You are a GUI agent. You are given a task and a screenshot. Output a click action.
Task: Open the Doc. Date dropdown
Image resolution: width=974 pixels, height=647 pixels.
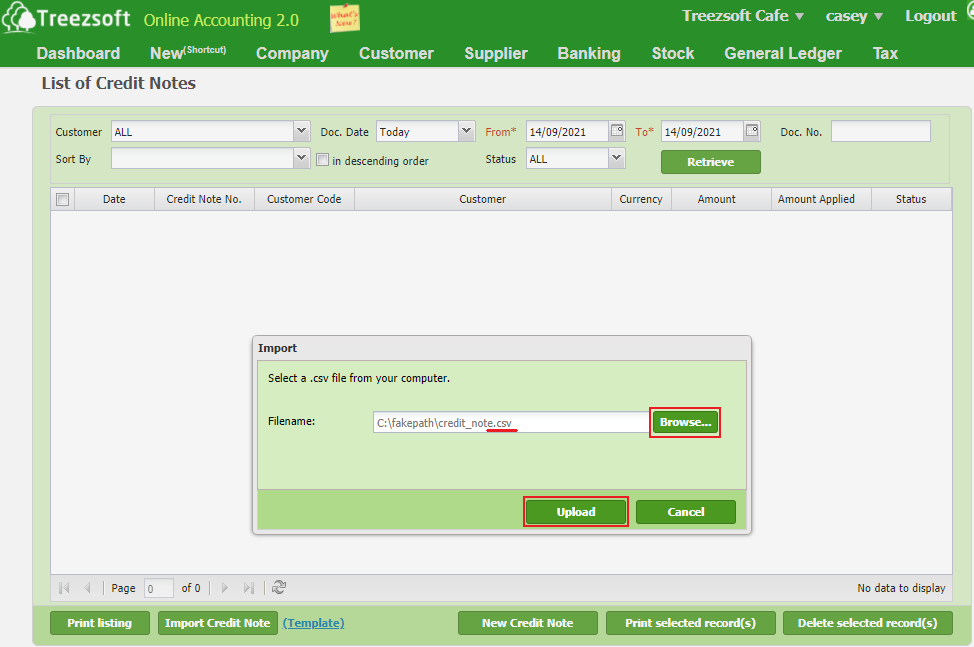[x=467, y=131]
